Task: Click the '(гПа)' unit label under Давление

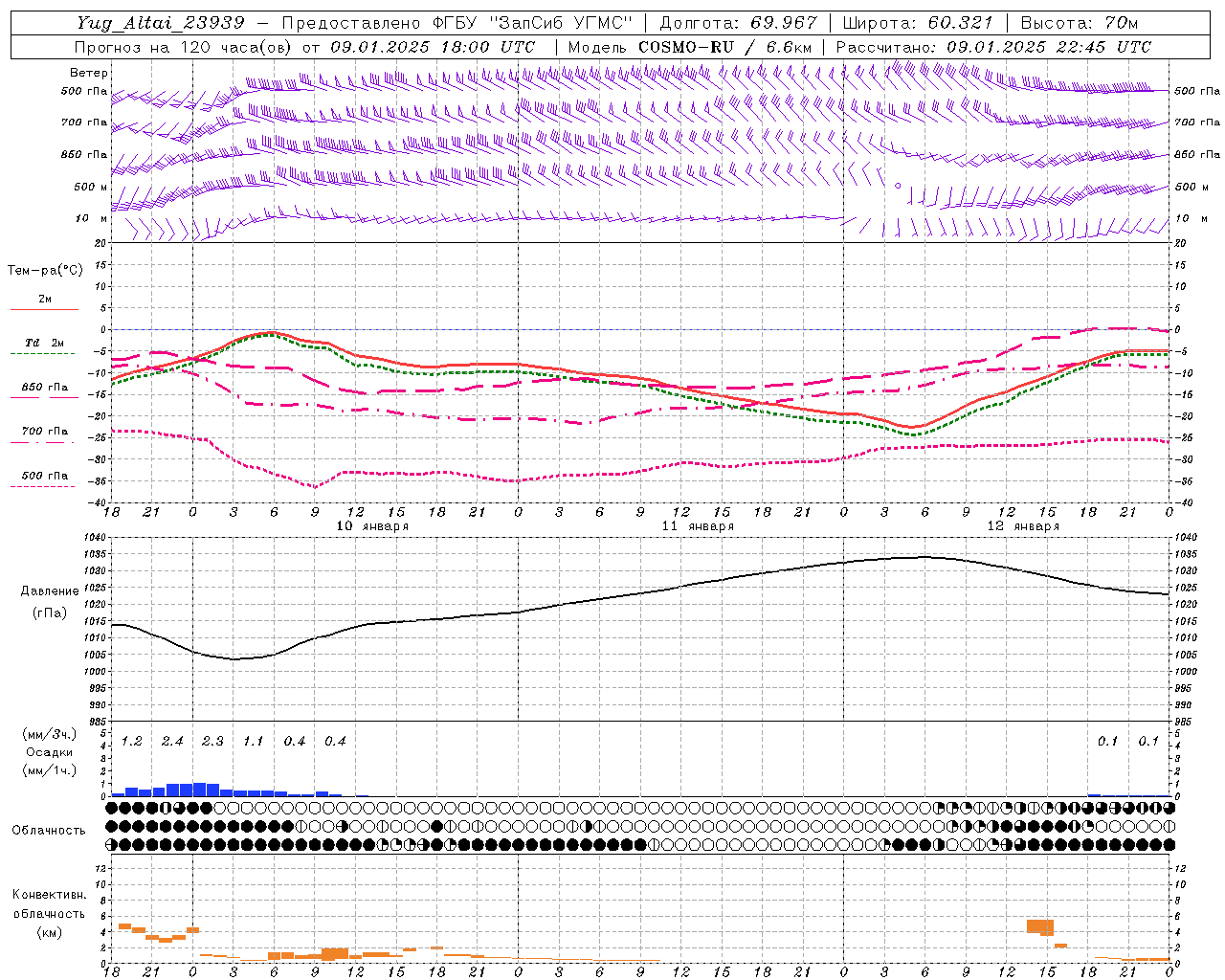Action: (50, 613)
